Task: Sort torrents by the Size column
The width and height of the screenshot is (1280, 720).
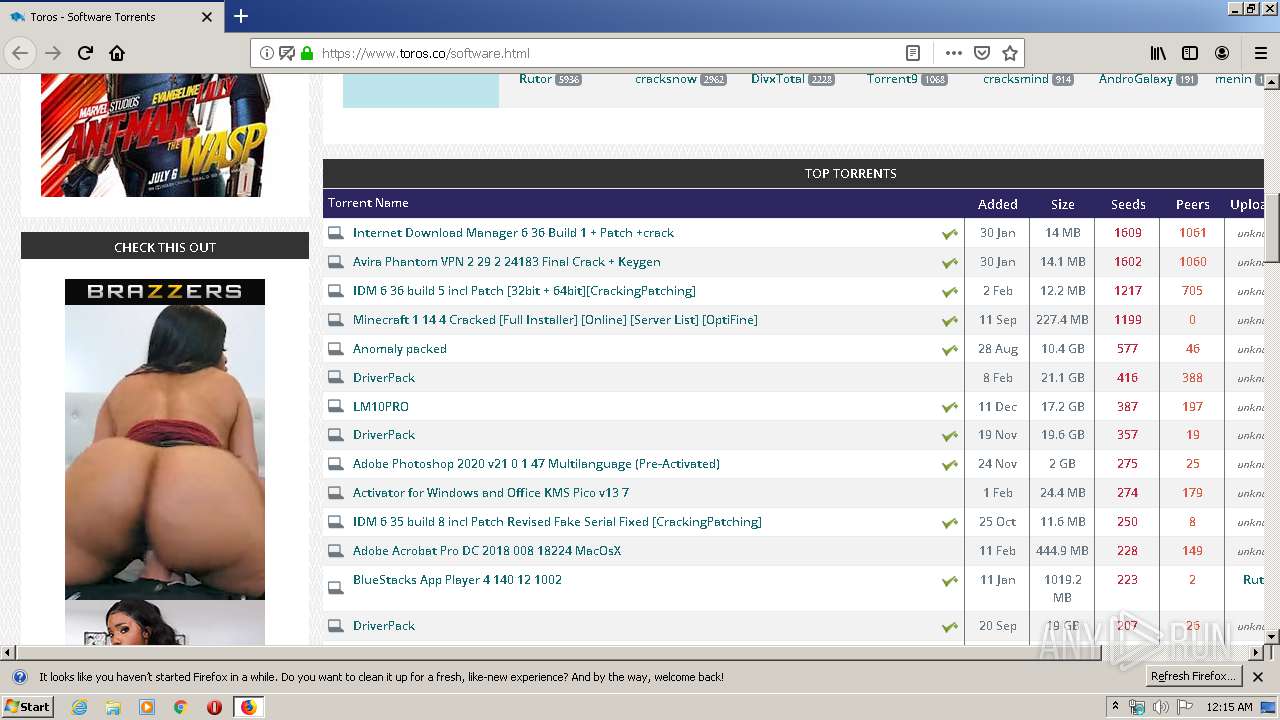Action: [1062, 204]
